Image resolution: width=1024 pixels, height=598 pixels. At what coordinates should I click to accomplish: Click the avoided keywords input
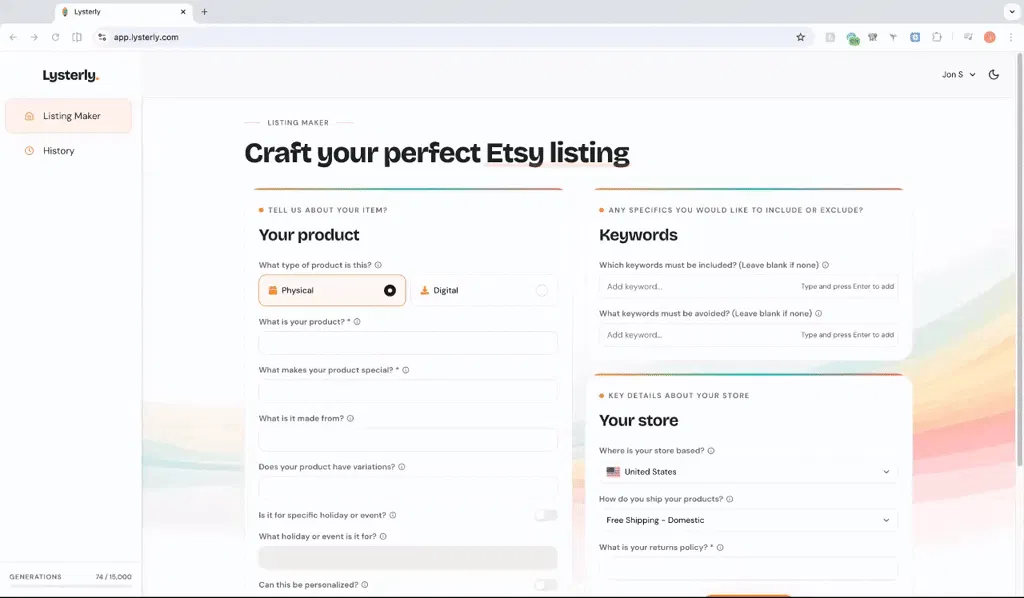click(748, 335)
